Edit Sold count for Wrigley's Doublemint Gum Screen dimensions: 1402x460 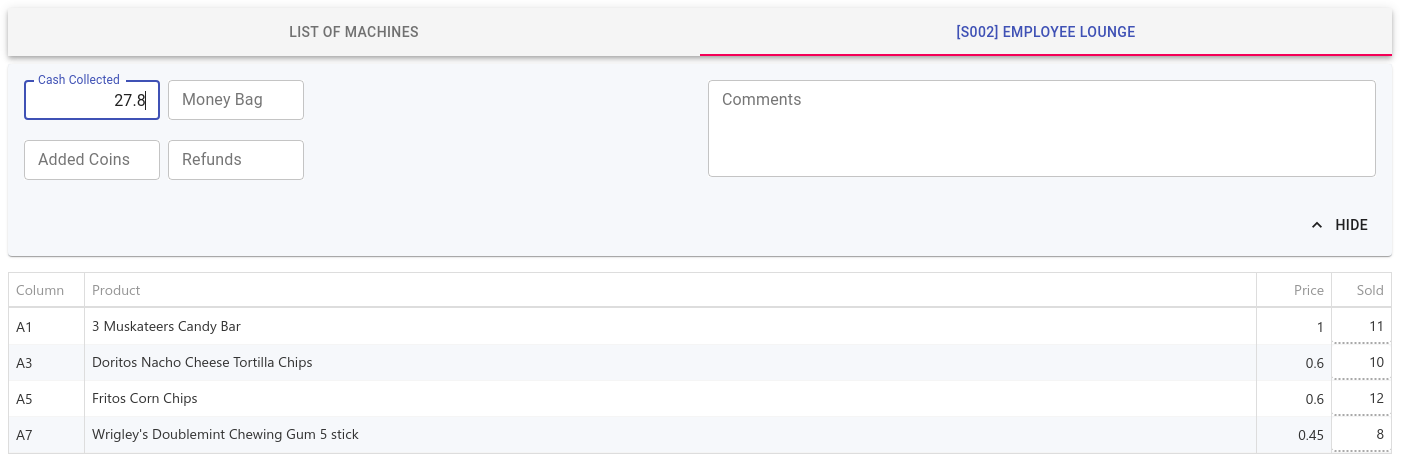pos(1361,435)
